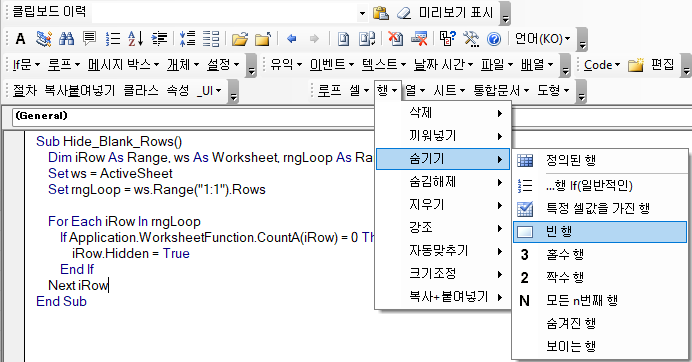Select the 빈 행 menu item
692x362 pixels.
[600, 231]
